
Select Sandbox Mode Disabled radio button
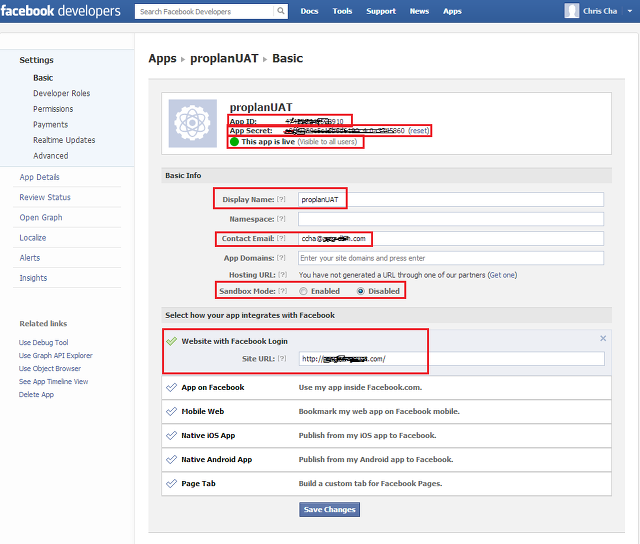pyautogui.click(x=361, y=291)
